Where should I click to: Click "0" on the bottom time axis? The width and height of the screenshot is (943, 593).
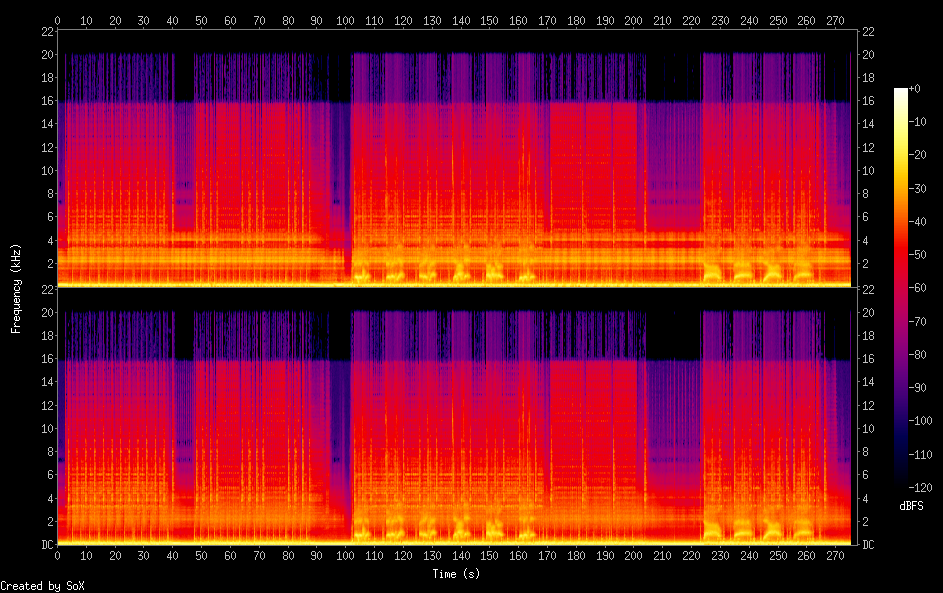[x=57, y=556]
